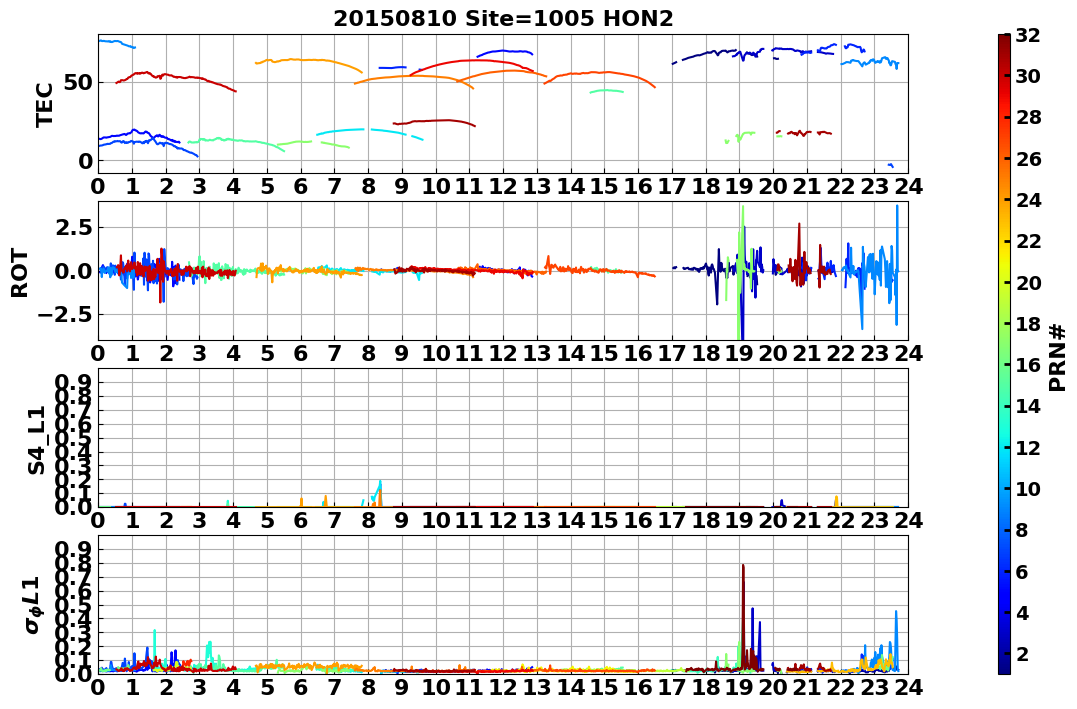Image resolution: width=1077 pixels, height=709 pixels.
Task: Click hour 14 tick under σφL1 panel
Action: pyautogui.click(x=571, y=687)
